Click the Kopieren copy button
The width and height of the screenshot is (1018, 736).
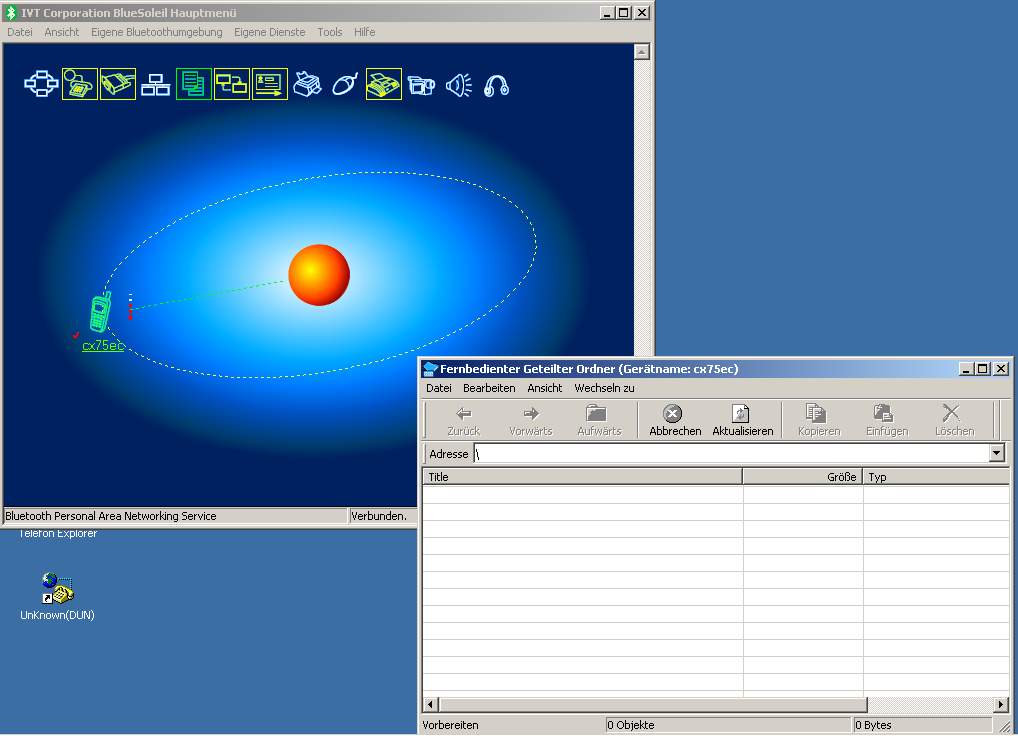point(819,420)
